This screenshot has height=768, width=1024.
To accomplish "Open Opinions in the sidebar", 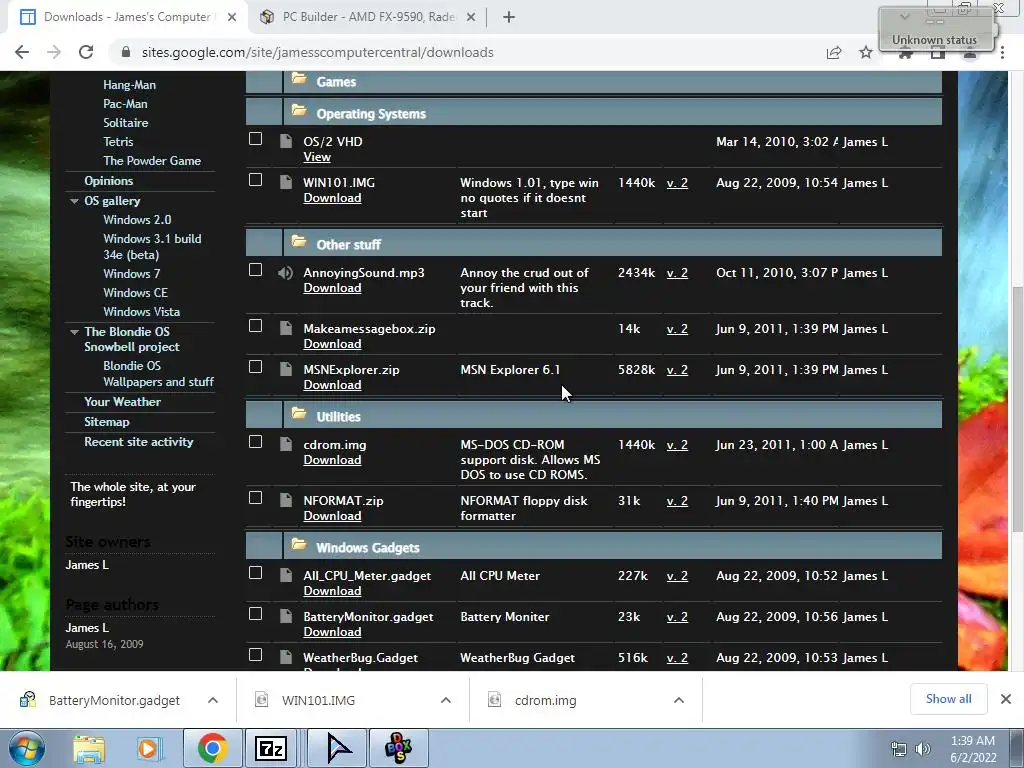I will pos(108,181).
